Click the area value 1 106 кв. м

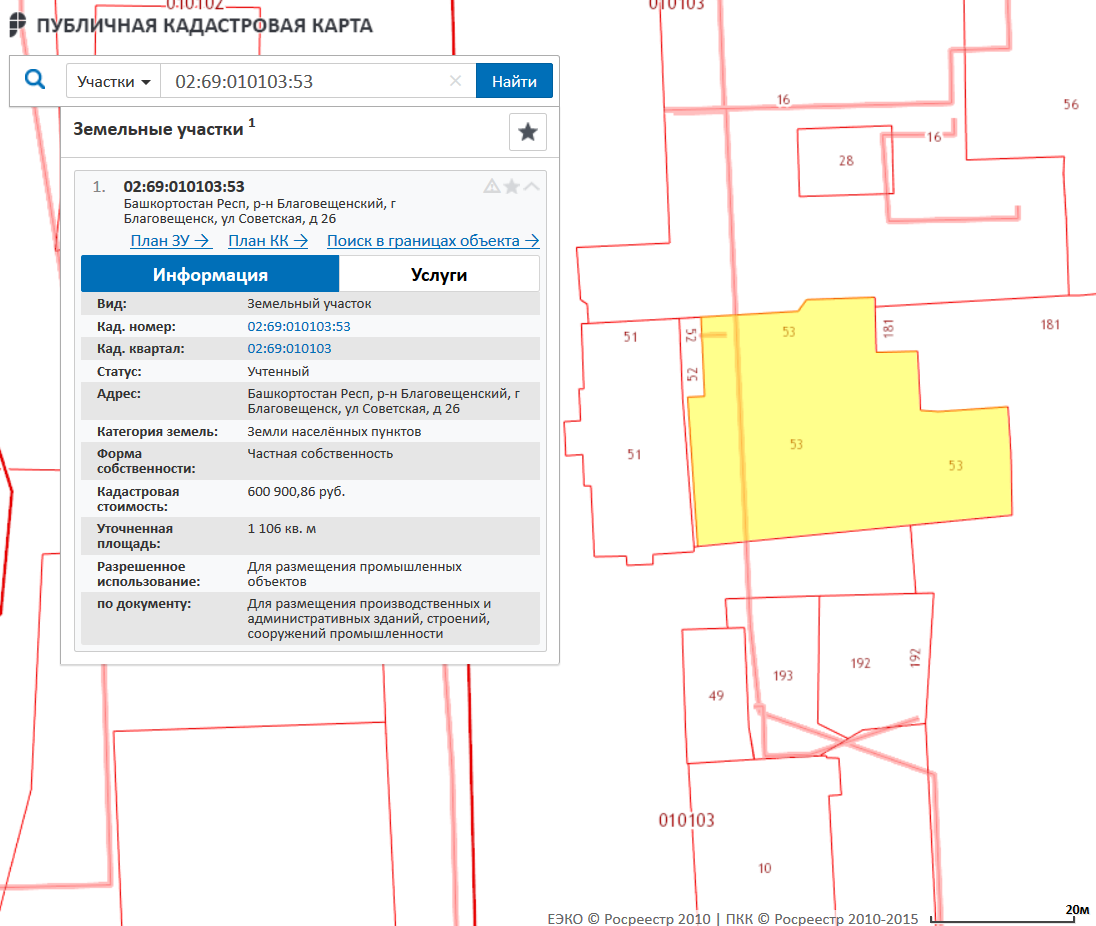click(281, 529)
